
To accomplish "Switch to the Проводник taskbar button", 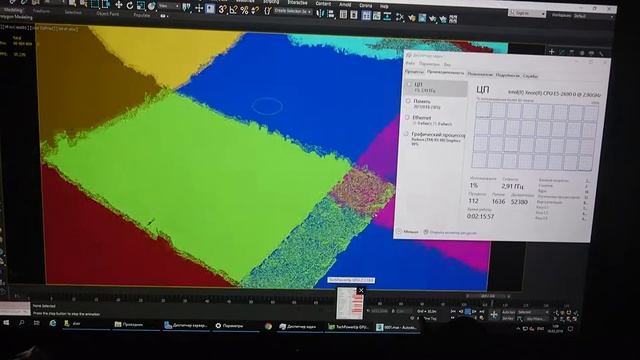I will (x=136, y=324).
